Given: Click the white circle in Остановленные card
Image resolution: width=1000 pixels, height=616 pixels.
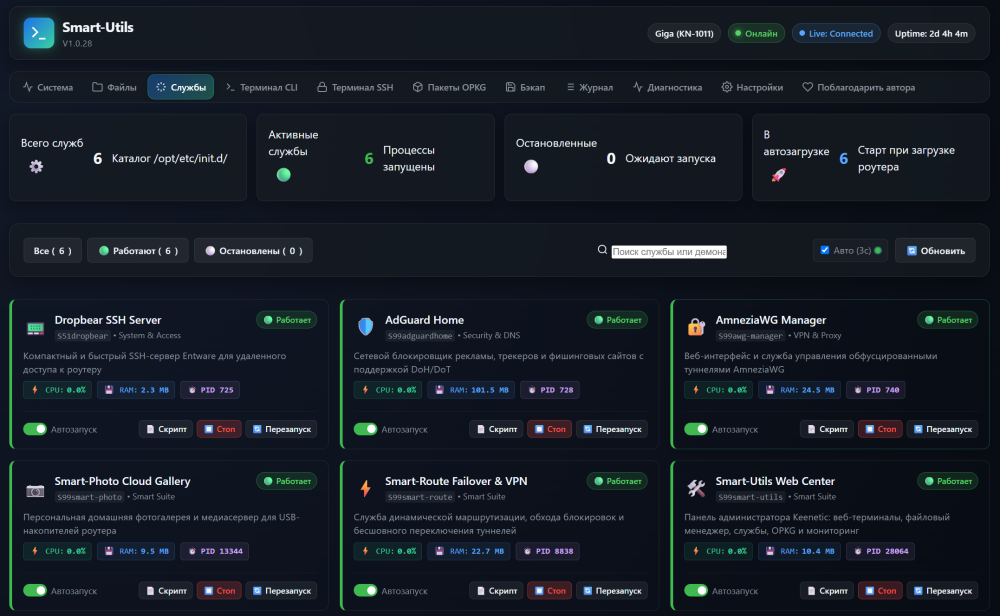Looking at the screenshot, I should (x=531, y=166).
